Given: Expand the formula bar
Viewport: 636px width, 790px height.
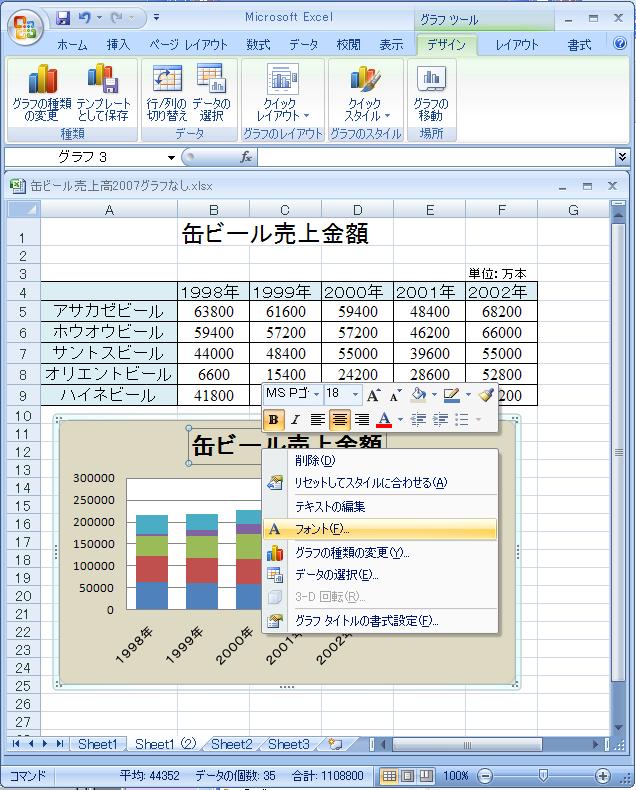Looking at the screenshot, I should (622, 157).
